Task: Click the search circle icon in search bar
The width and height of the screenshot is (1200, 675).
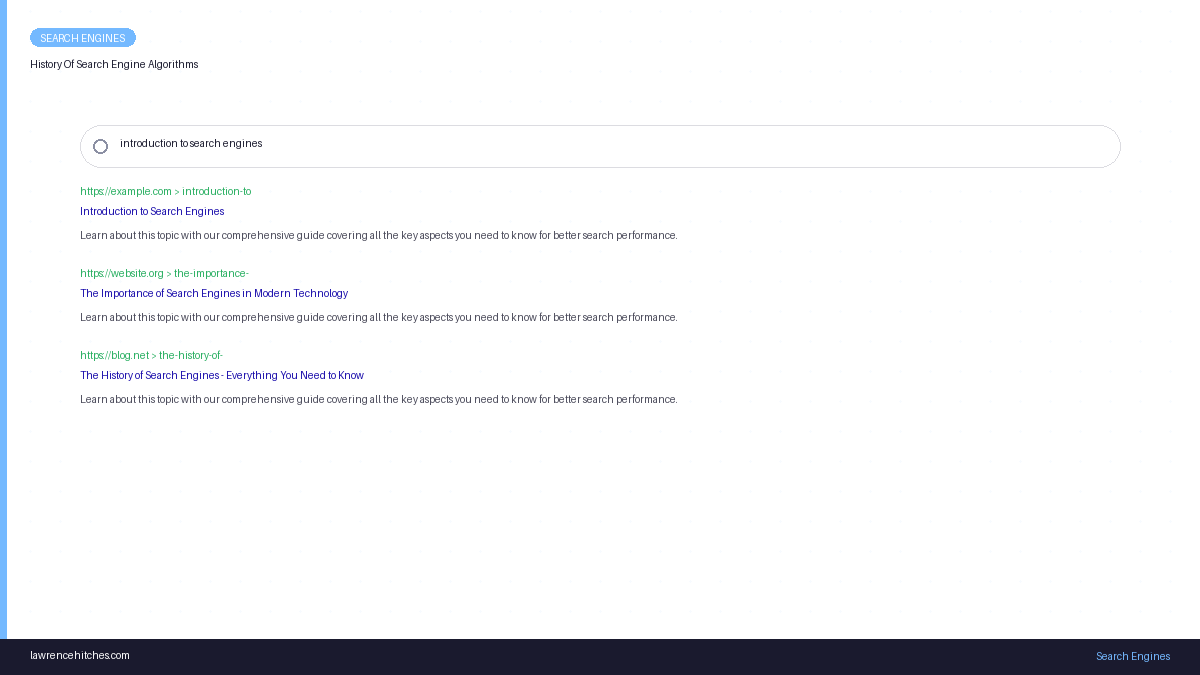Action: 100,147
